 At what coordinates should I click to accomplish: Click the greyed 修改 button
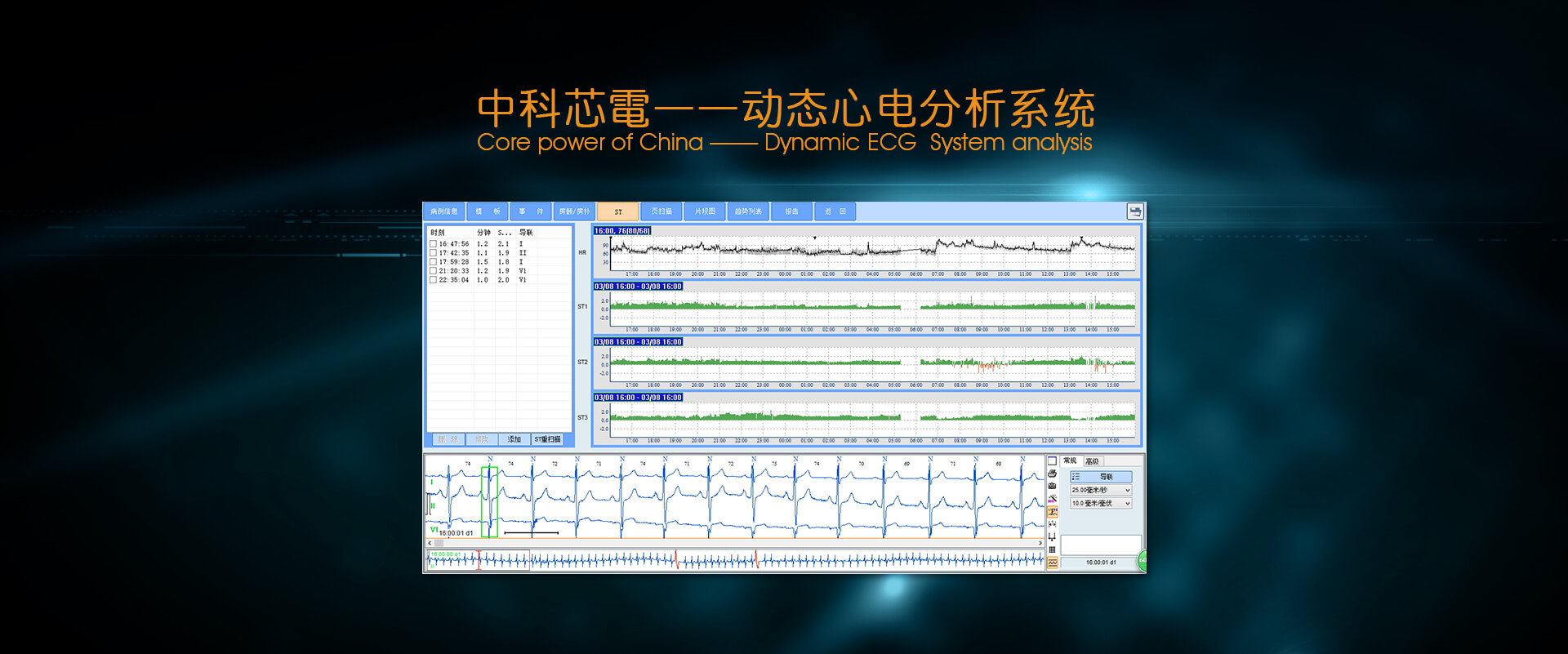coord(482,439)
